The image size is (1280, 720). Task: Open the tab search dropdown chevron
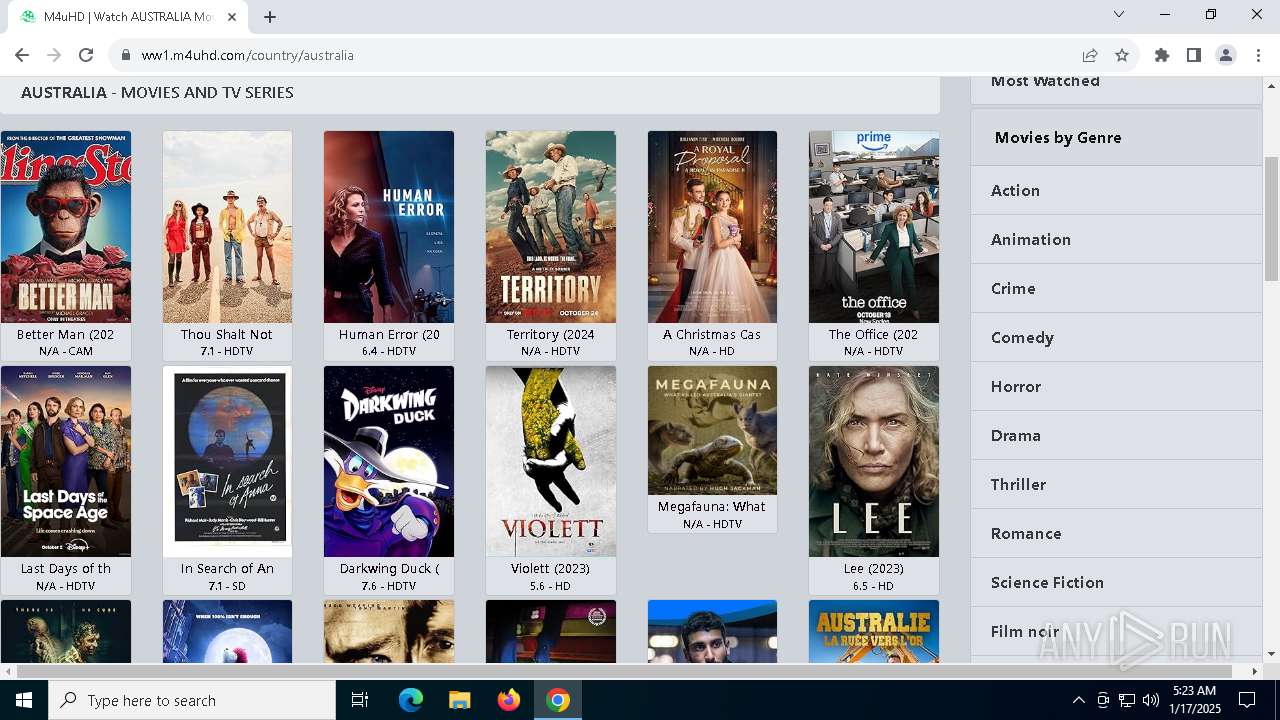[1119, 14]
